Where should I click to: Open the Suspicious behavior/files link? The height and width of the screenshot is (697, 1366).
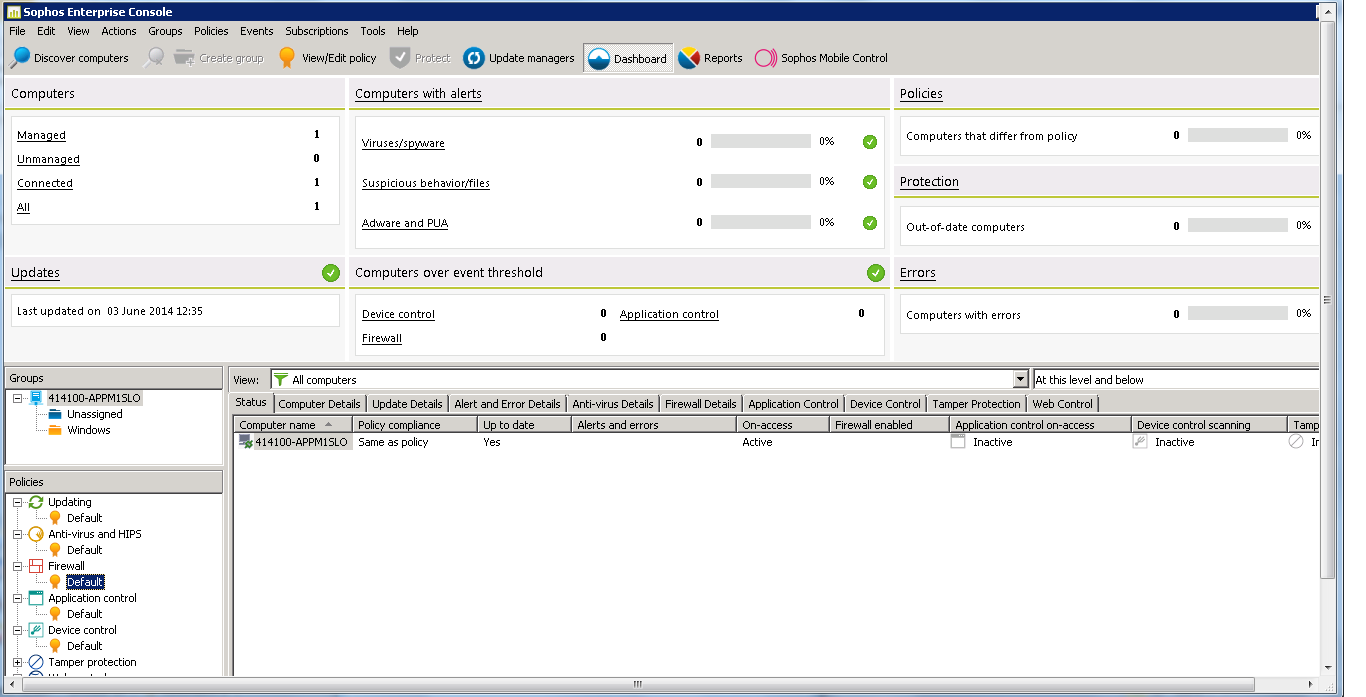[426, 183]
